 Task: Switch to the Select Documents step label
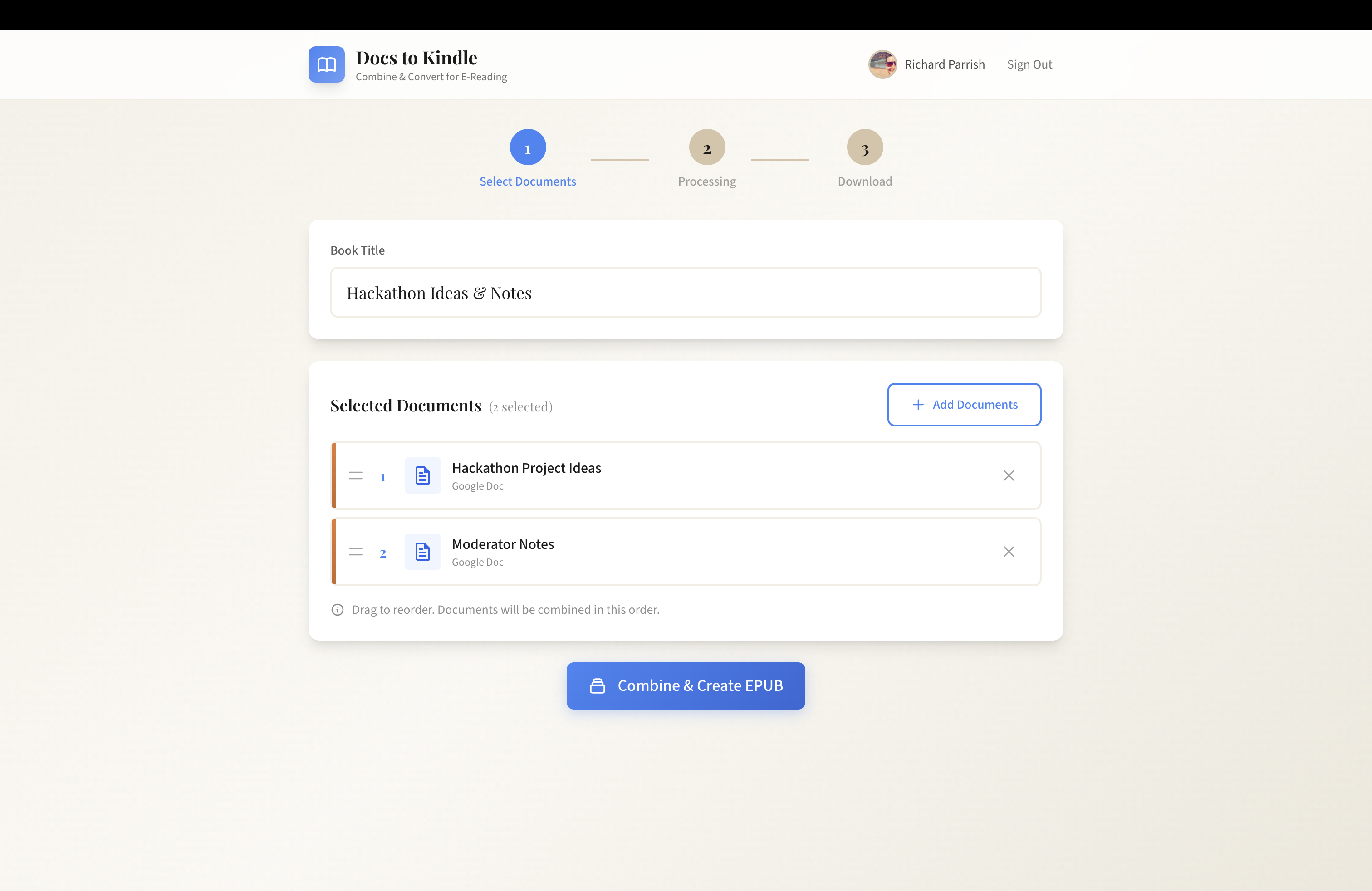click(x=528, y=181)
